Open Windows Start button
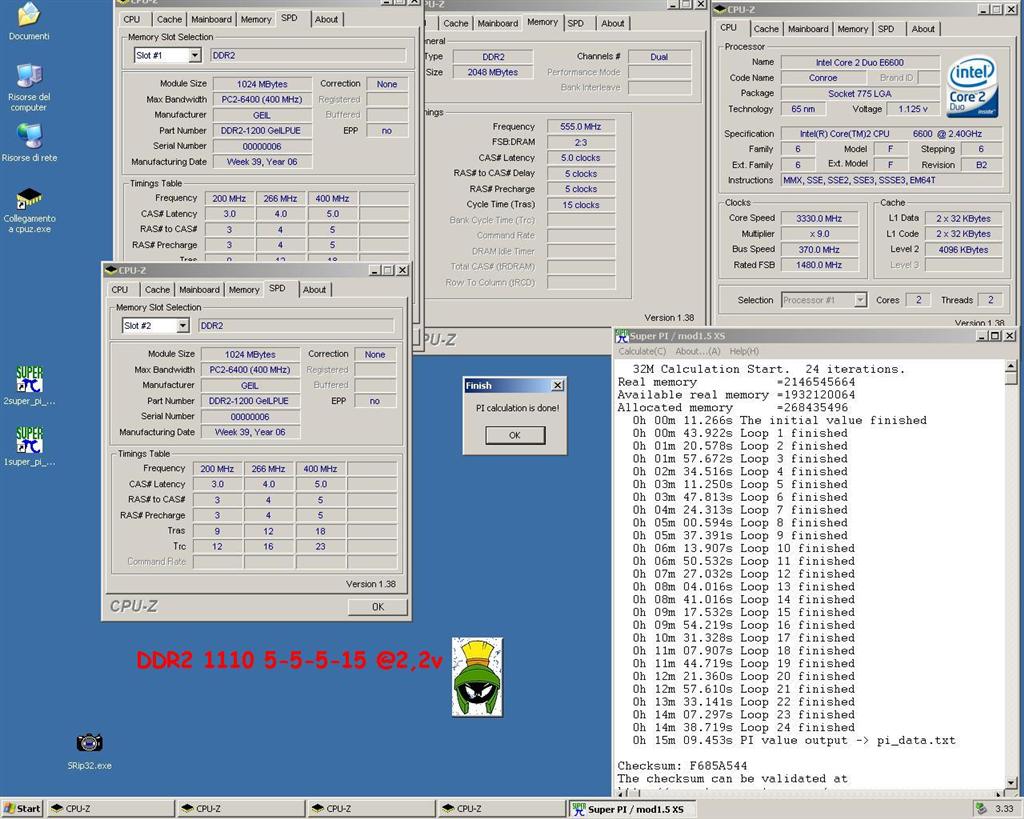Screen dimensions: 1024x819 [22, 809]
